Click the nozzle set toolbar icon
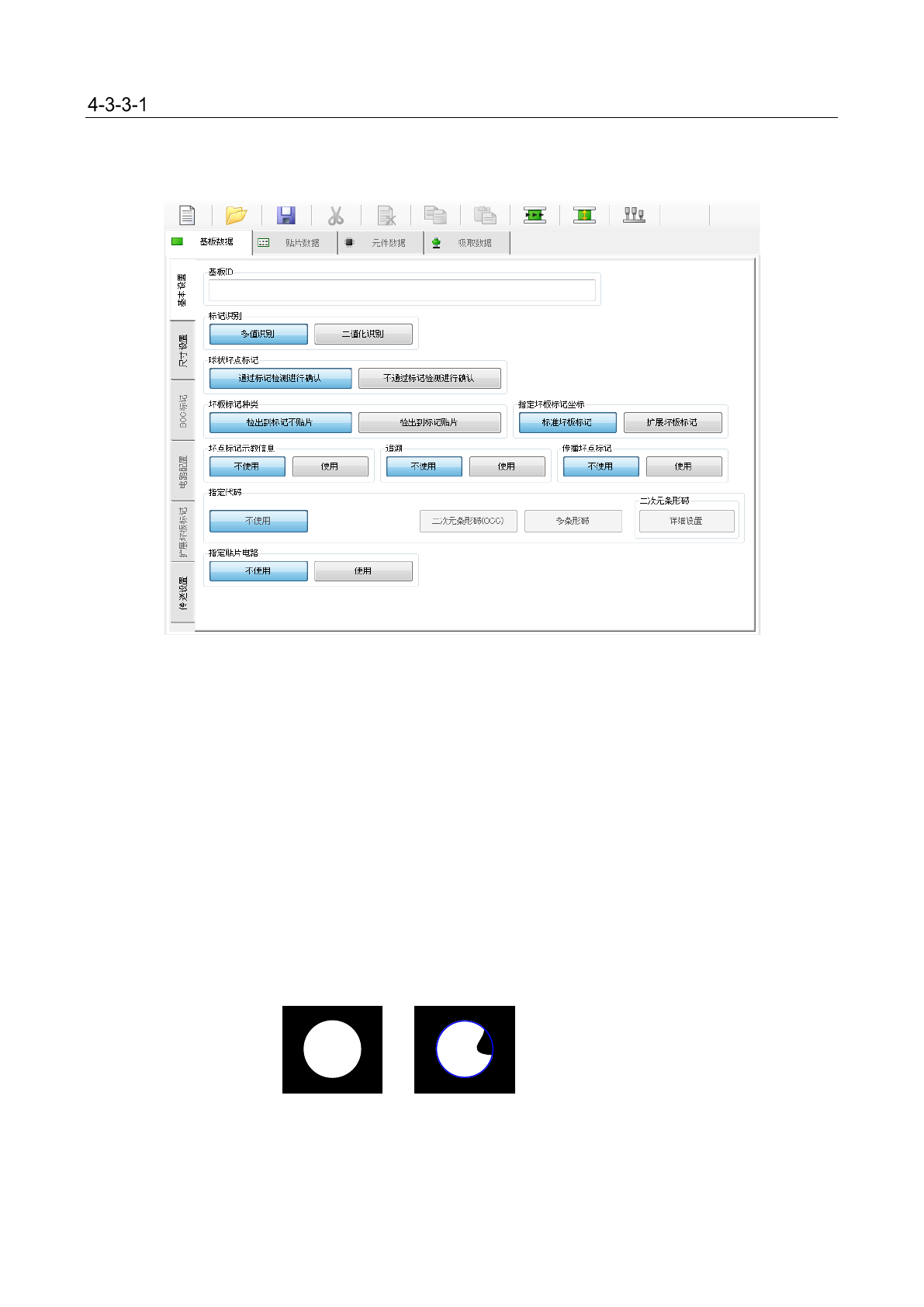This screenshot has height=1307, width=924. coord(634,215)
